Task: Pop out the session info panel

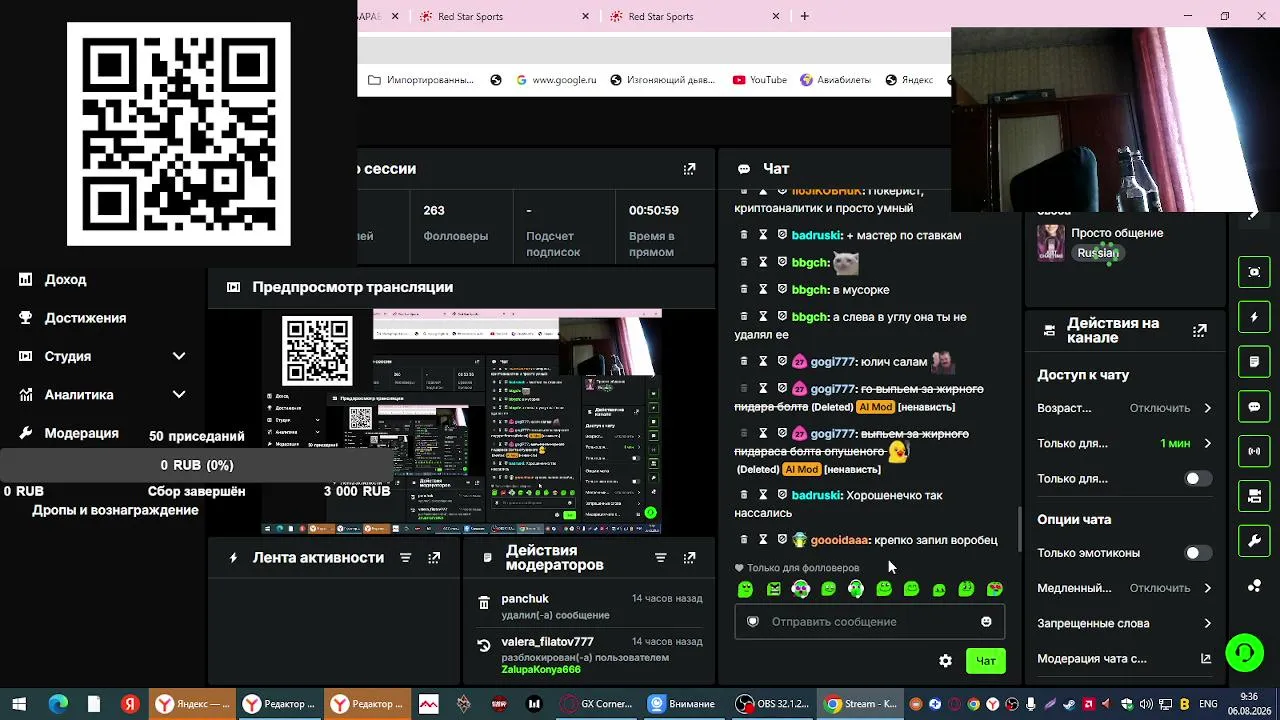Action: coord(689,169)
